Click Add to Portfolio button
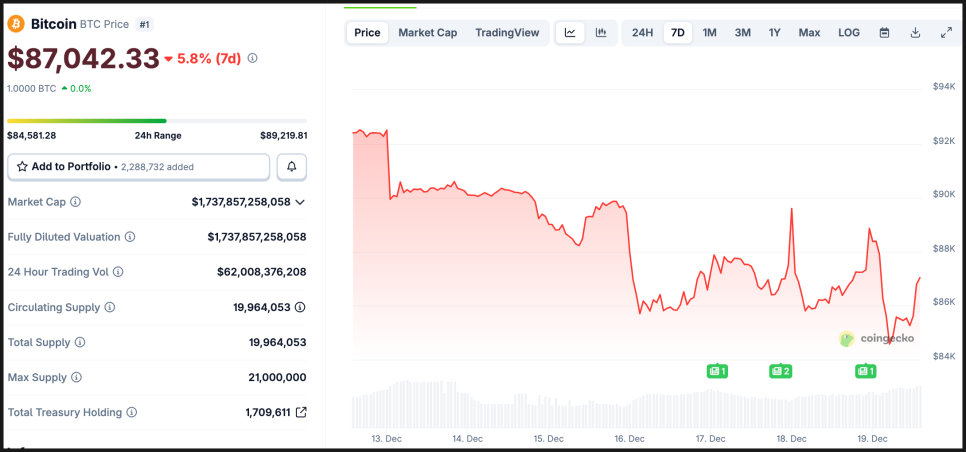Viewport: 966px width, 452px height. (x=138, y=167)
